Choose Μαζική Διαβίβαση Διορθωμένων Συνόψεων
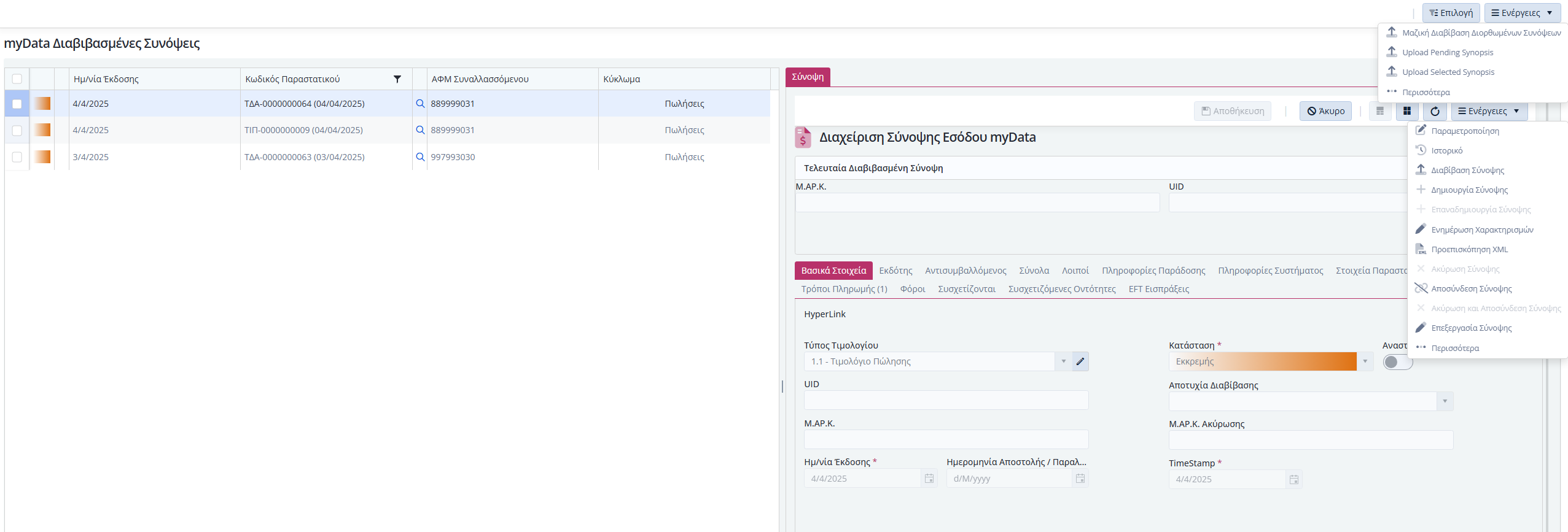 pos(1473,33)
